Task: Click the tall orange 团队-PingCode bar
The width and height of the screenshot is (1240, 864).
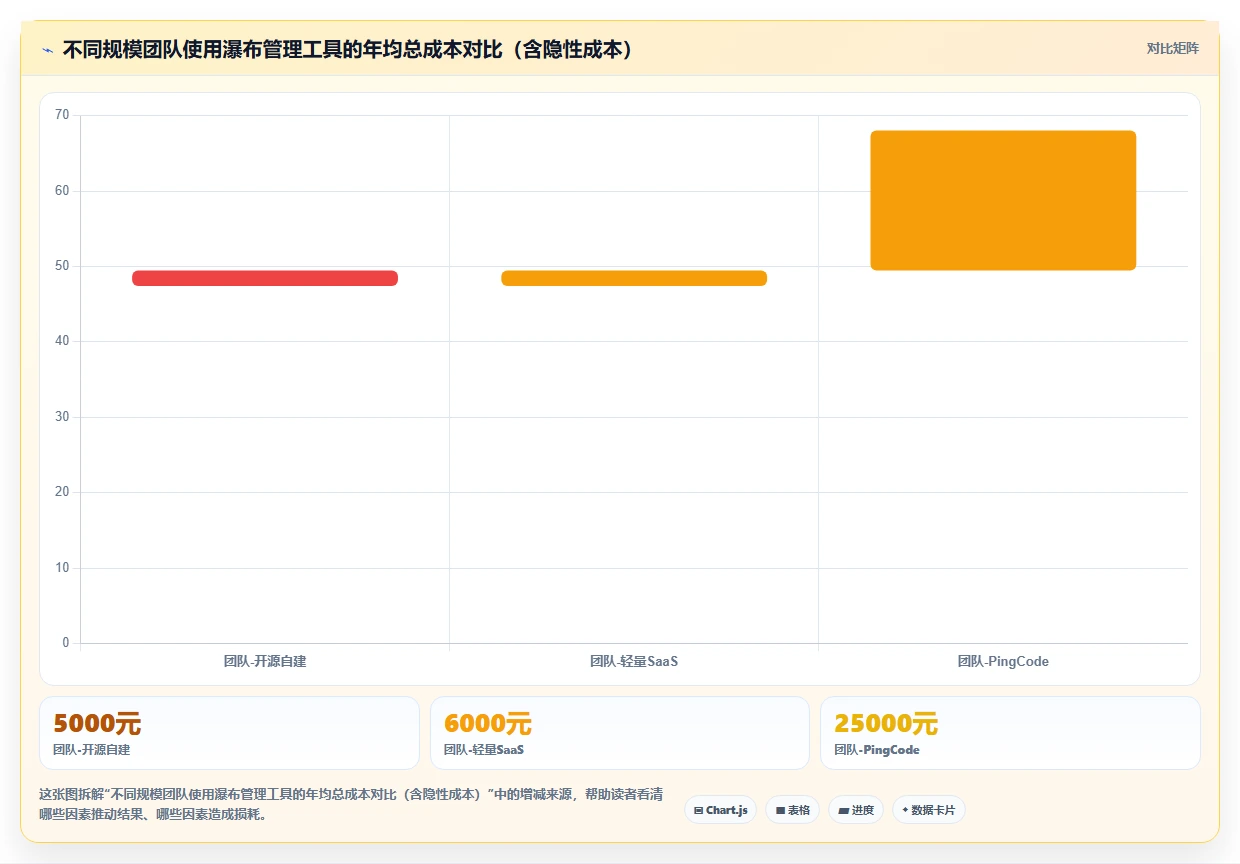Action: (x=1003, y=200)
